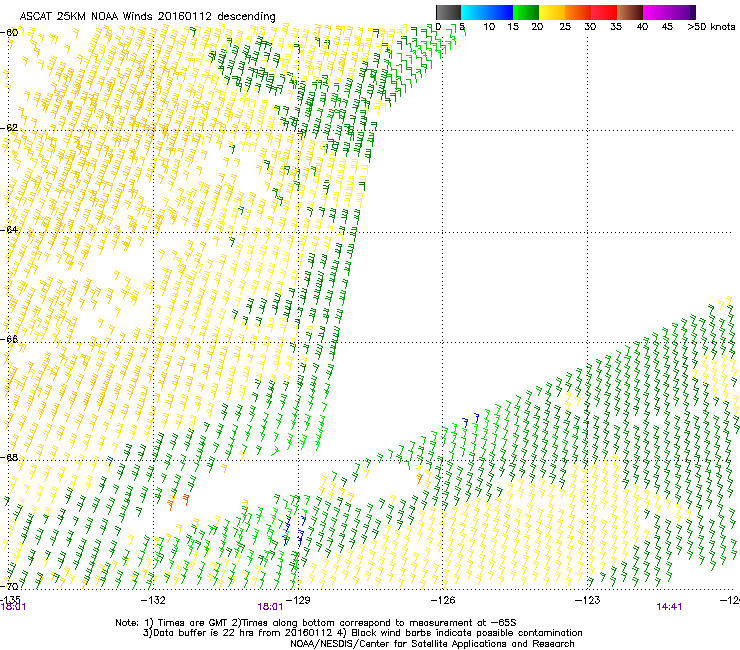The width and height of the screenshot is (740, 650).
Task: Click the -62 latitude label
Action: [x=9, y=128]
